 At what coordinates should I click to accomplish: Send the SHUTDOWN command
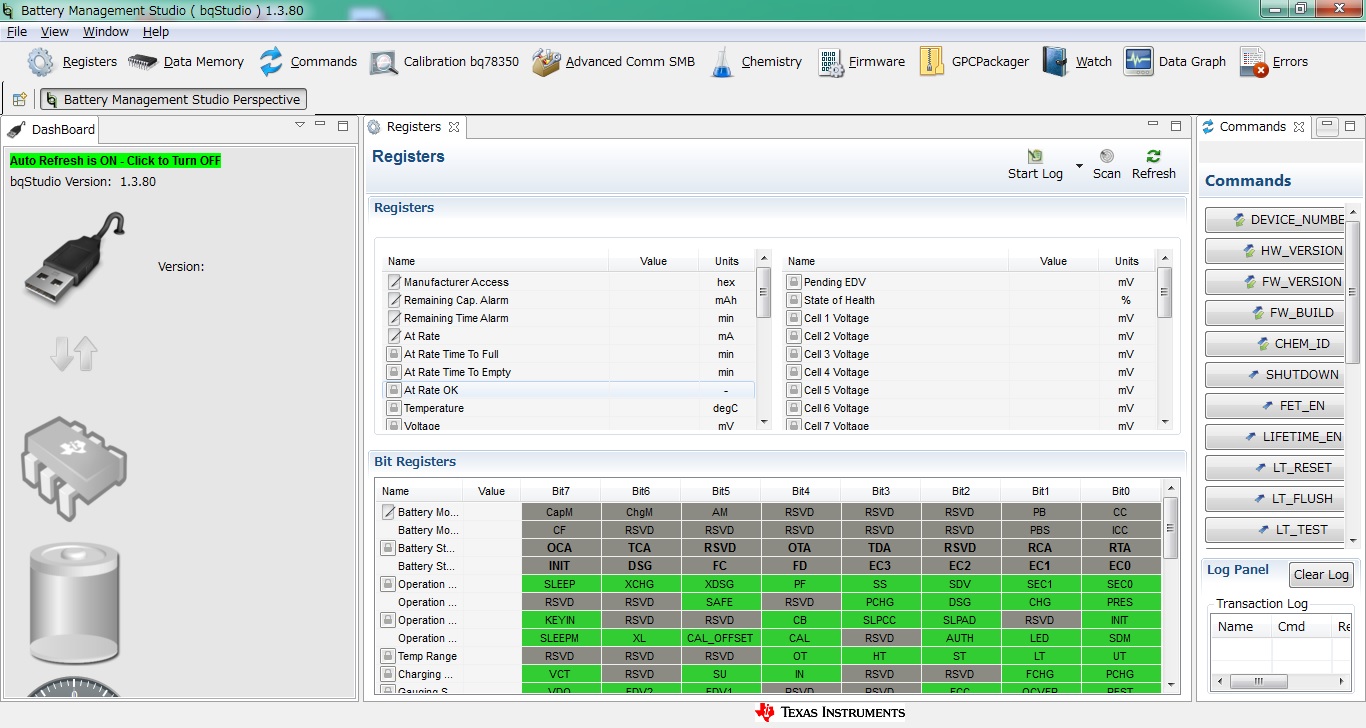[1276, 375]
